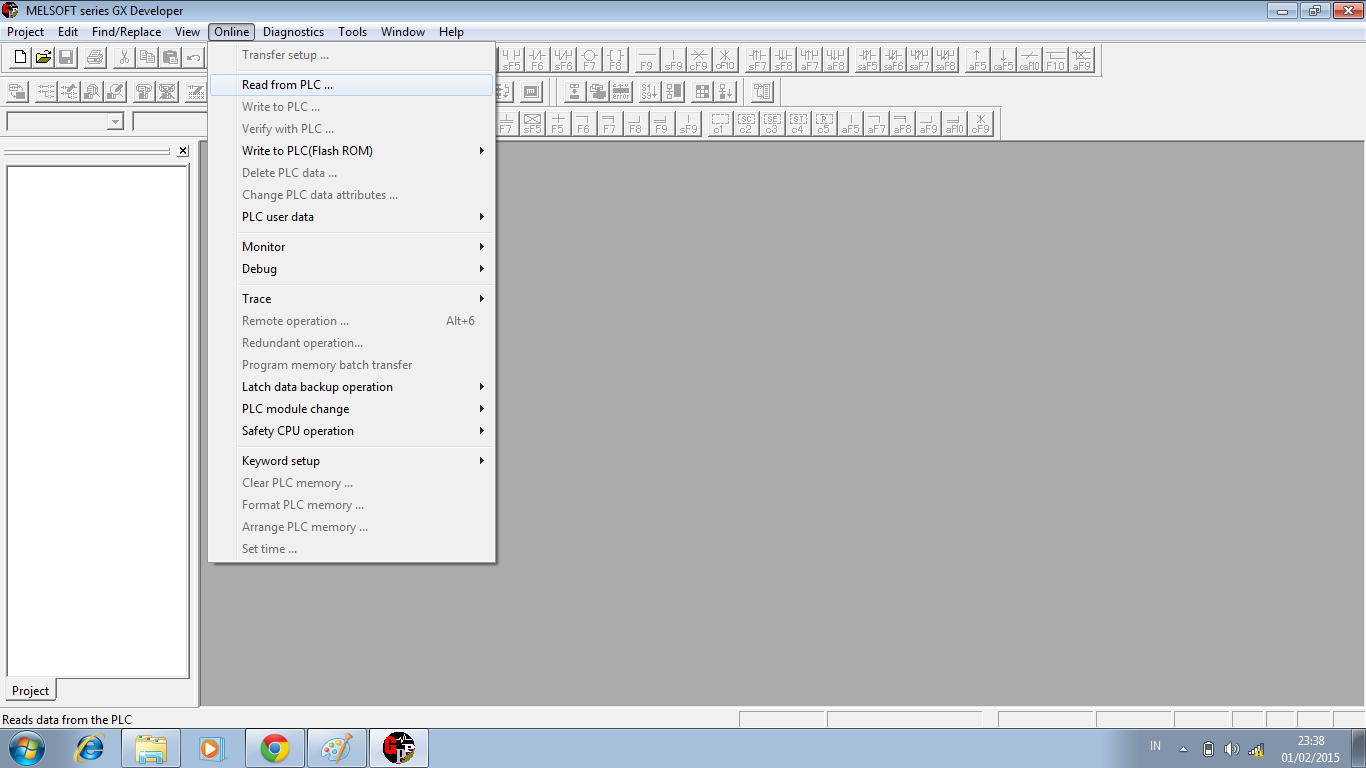
Task: Click the c1 dashed block icon
Action: (720, 123)
